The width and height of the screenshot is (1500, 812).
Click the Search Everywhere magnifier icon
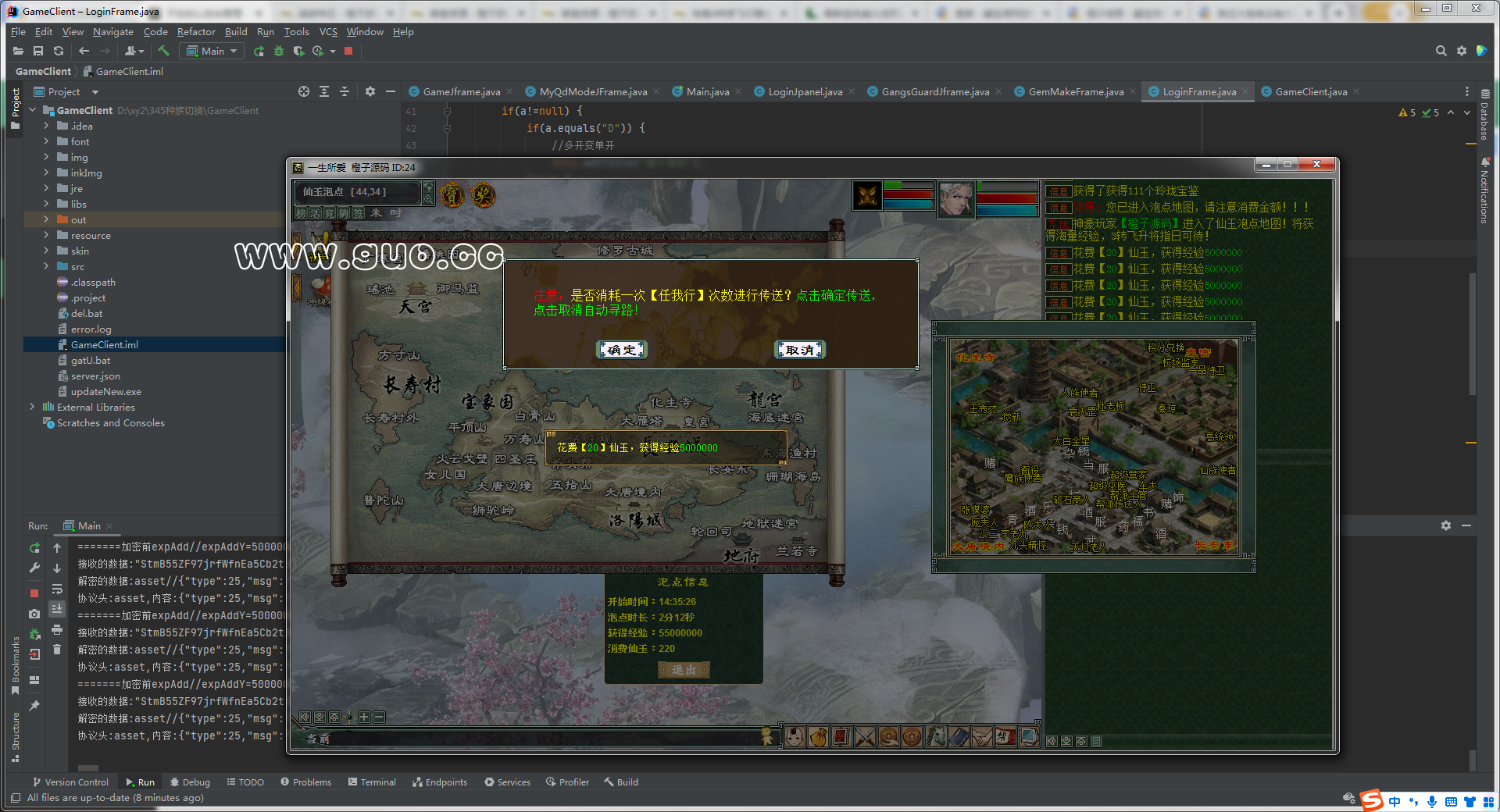click(x=1441, y=51)
